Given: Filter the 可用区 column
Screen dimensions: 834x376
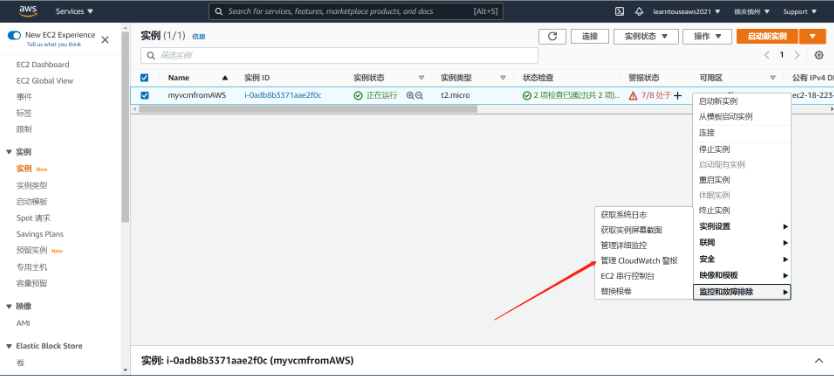Looking at the screenshot, I should tap(772, 78).
